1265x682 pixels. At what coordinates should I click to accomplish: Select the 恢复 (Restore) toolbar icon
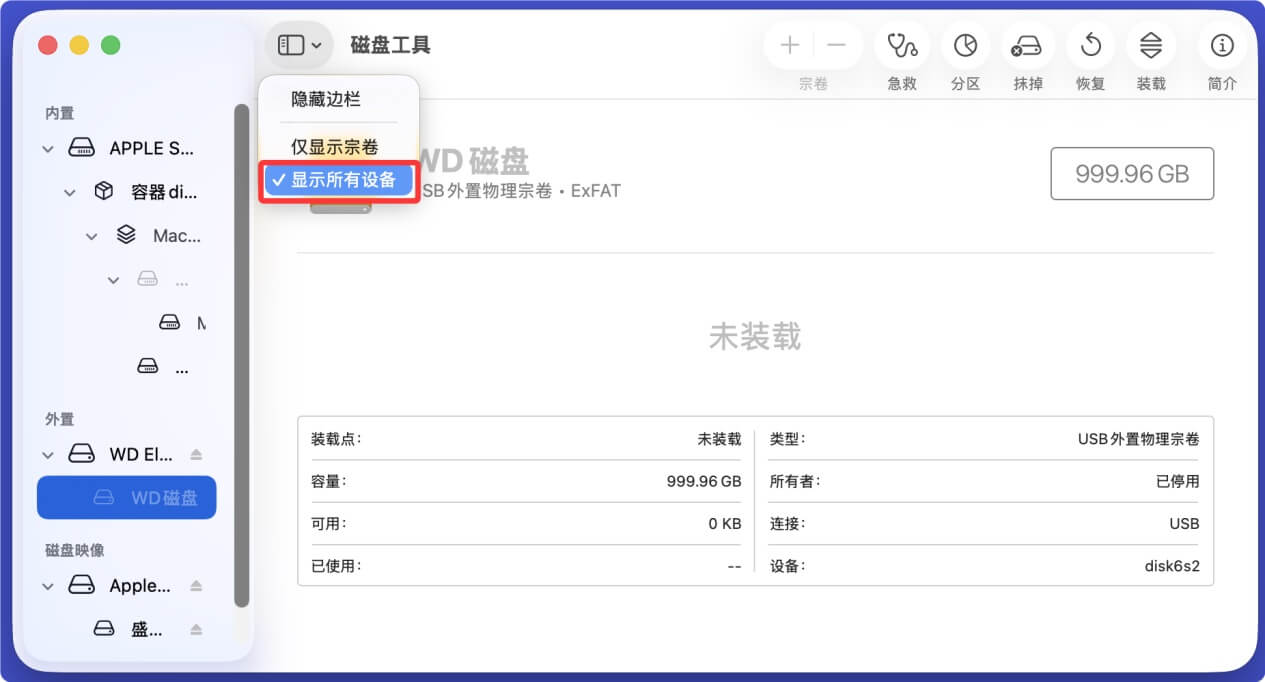click(x=1089, y=45)
